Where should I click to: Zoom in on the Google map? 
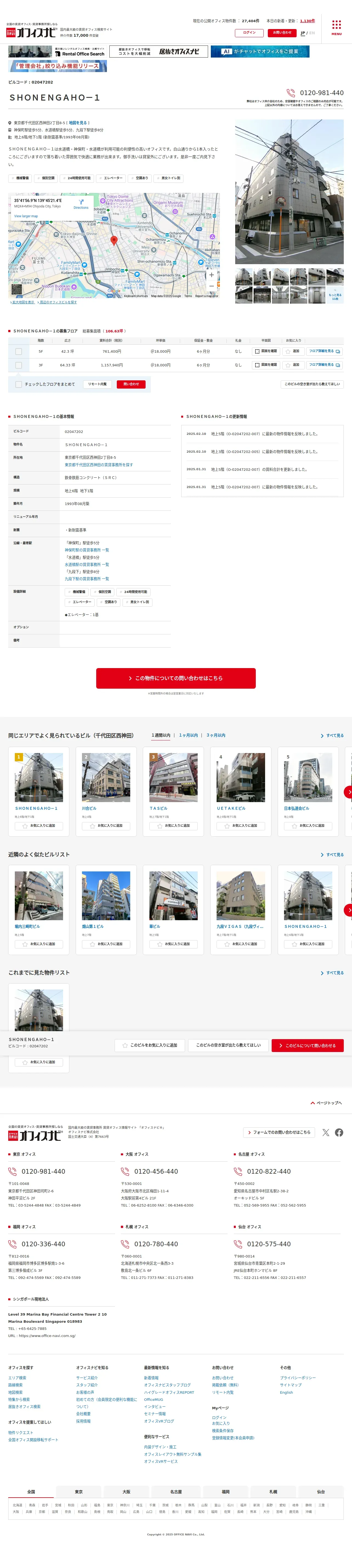(x=211, y=275)
